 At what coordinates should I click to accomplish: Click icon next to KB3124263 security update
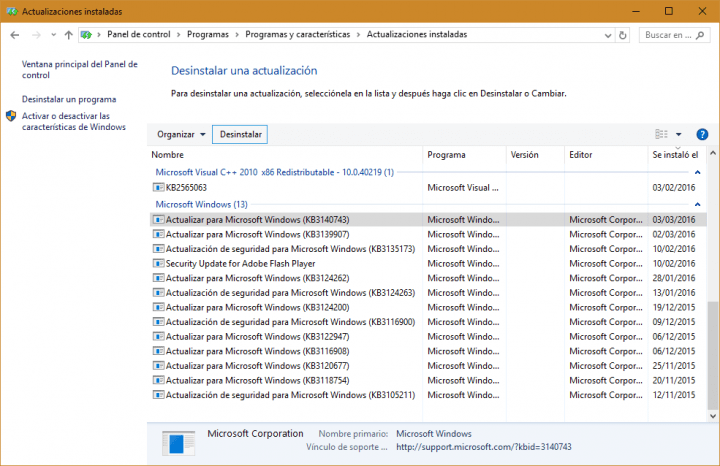coord(158,292)
